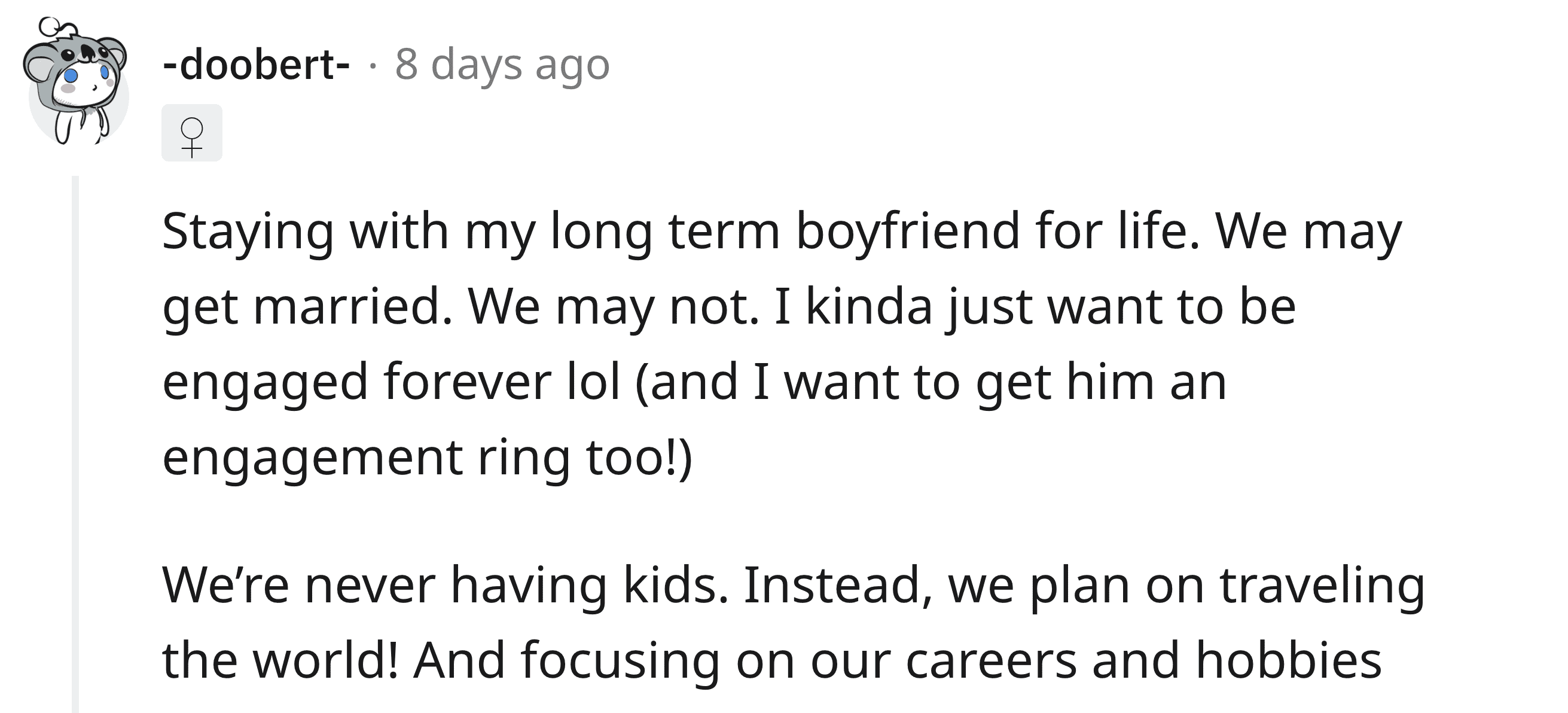The width and height of the screenshot is (1568, 713).
Task: Click the word 'hobbies' in the comment
Action: [x=1289, y=662]
